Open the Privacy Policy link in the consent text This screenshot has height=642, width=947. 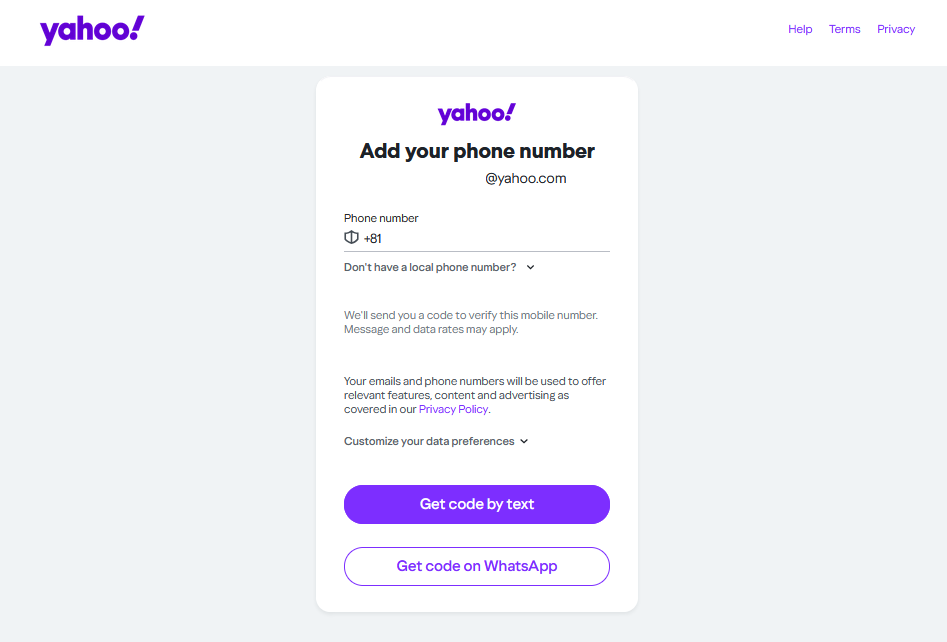(453, 409)
